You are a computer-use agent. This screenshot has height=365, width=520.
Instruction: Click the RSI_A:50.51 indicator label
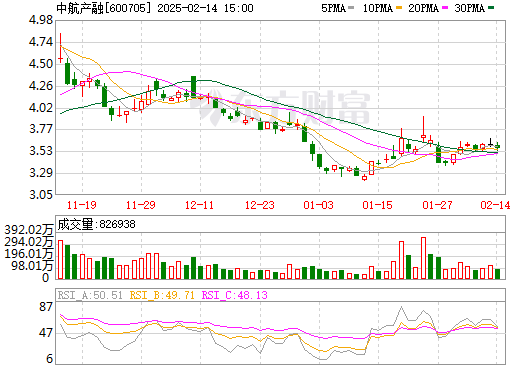pyautogui.click(x=90, y=295)
